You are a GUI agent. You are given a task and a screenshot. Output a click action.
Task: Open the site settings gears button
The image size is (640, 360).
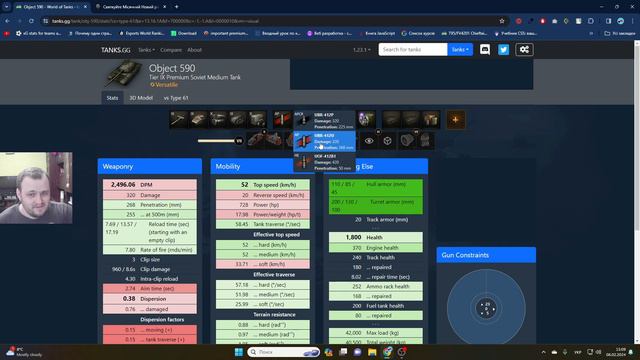[524, 50]
